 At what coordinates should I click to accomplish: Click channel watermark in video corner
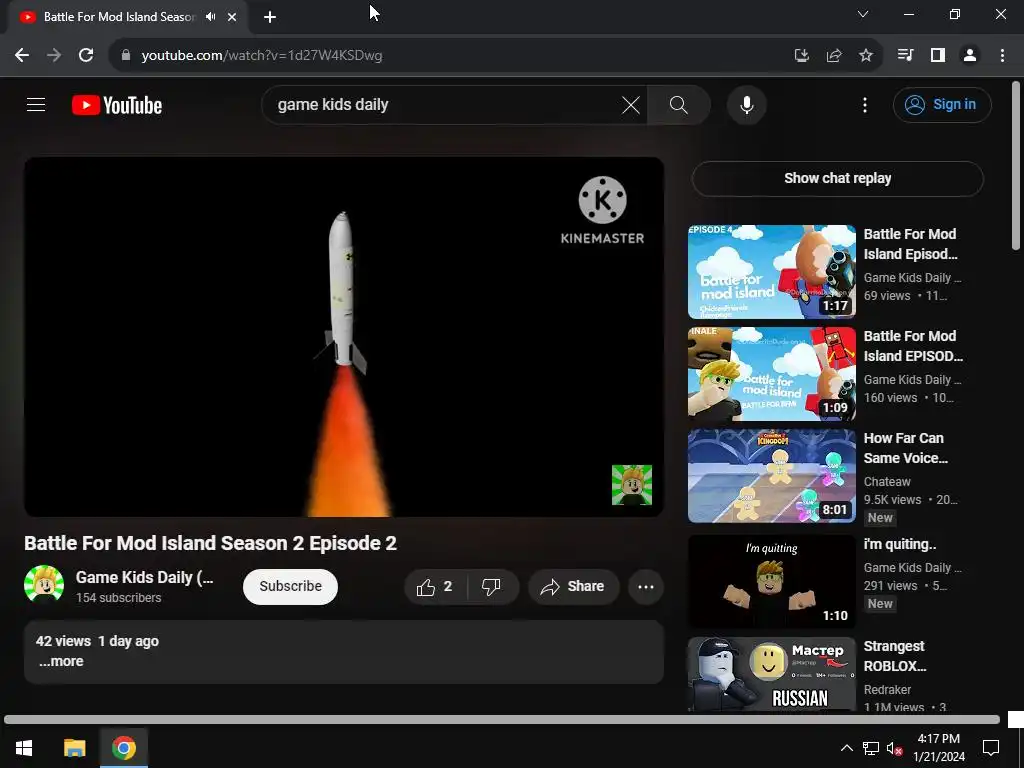click(632, 485)
